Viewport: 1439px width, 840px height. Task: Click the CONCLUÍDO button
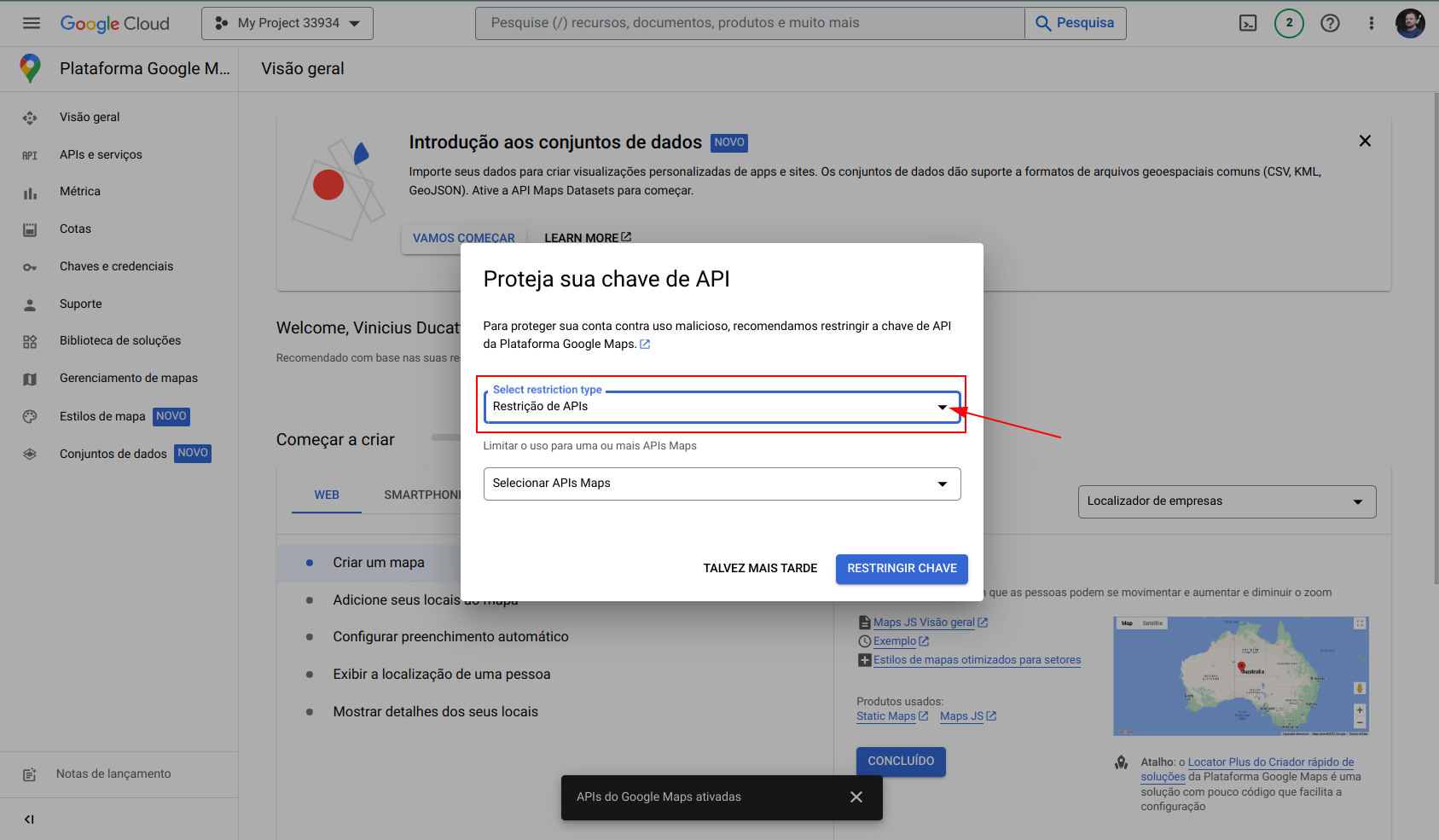pos(901,761)
